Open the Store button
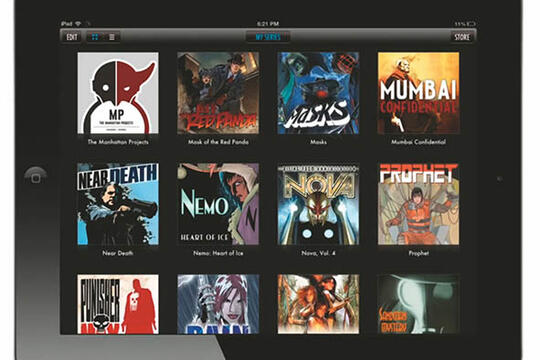The image size is (540, 360). click(462, 37)
